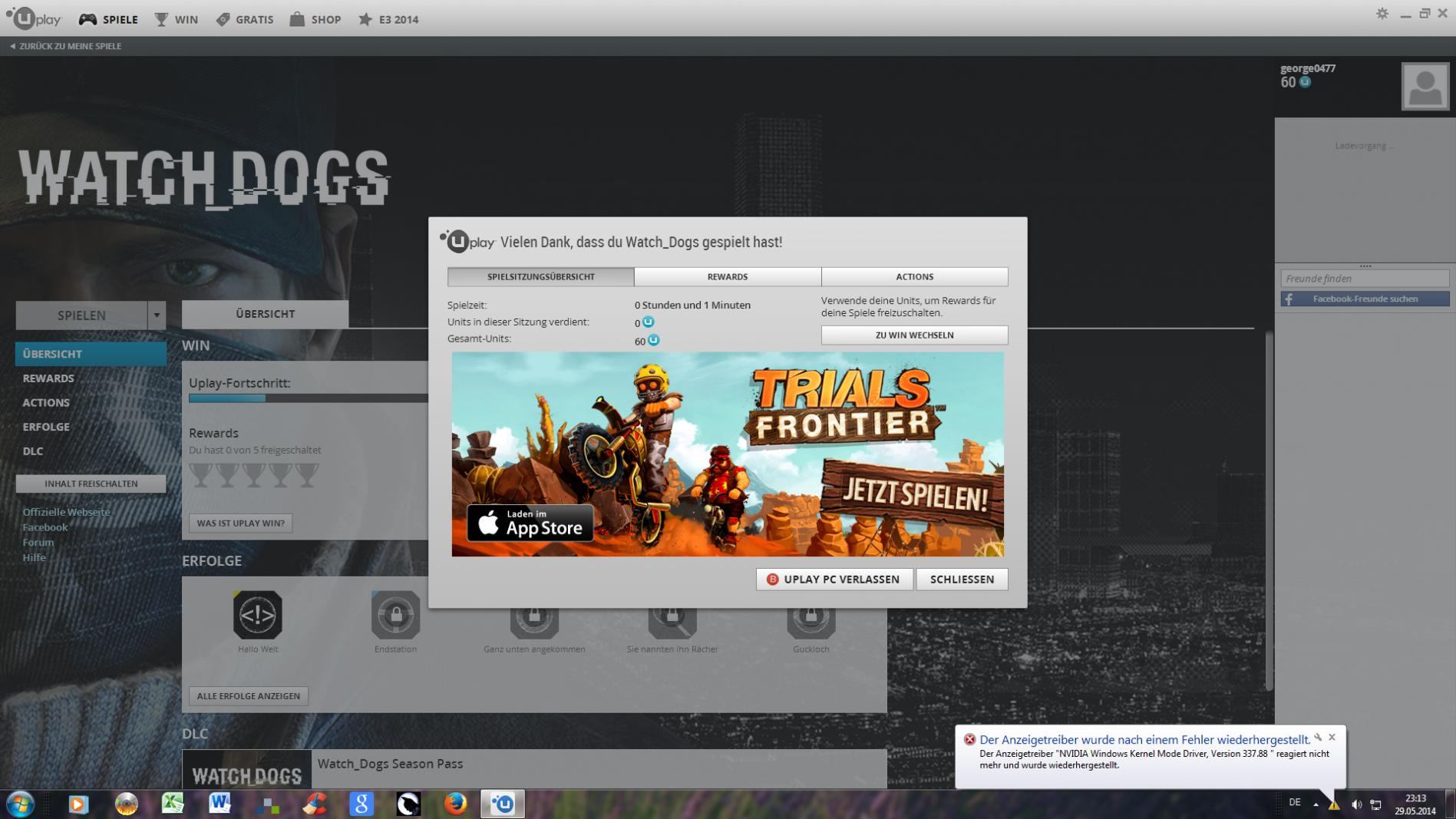Open CCleaner from the taskbar
This screenshot has height=819, width=1456.
point(315,804)
